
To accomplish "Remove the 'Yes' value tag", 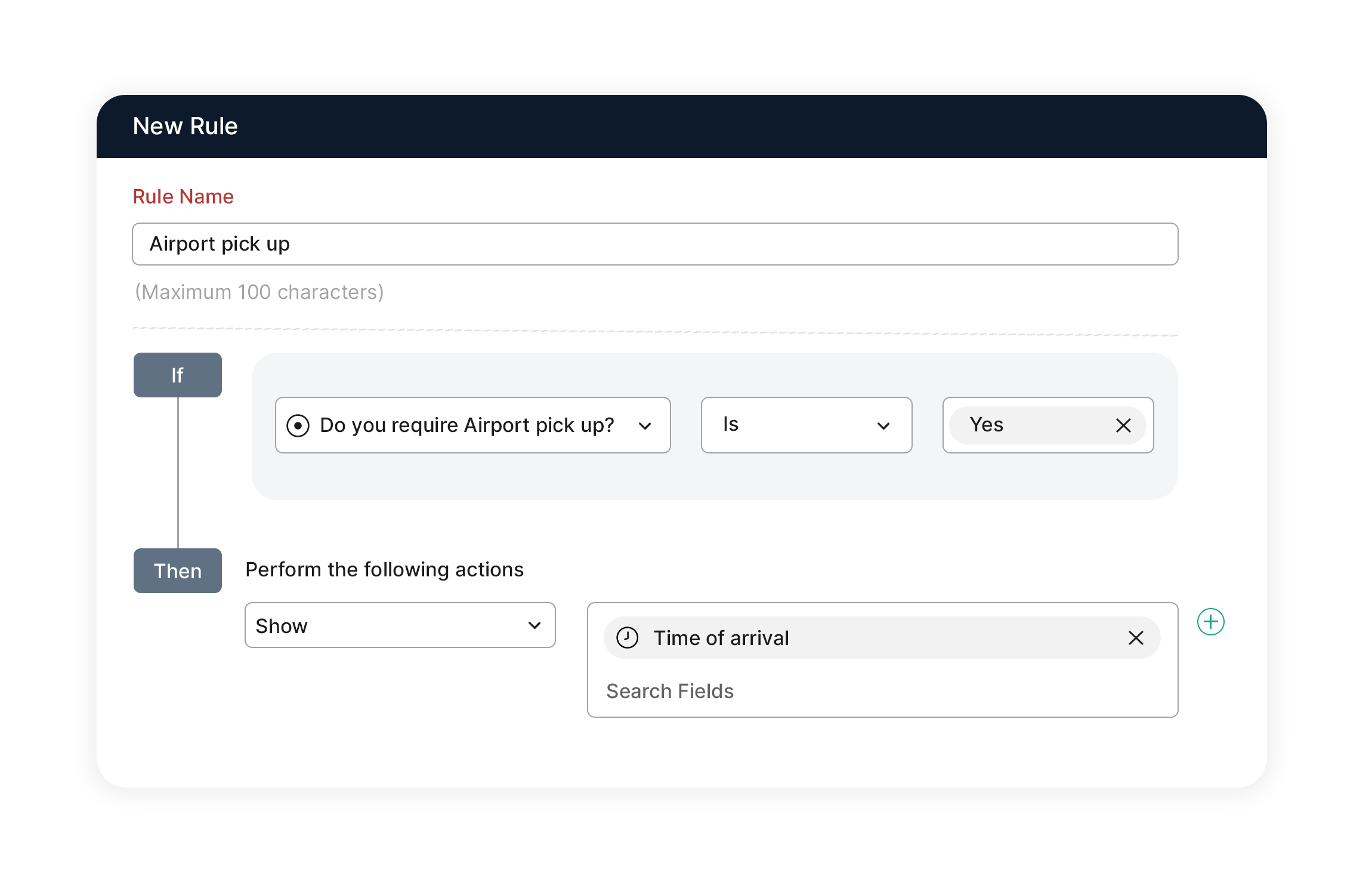I will [x=1123, y=425].
